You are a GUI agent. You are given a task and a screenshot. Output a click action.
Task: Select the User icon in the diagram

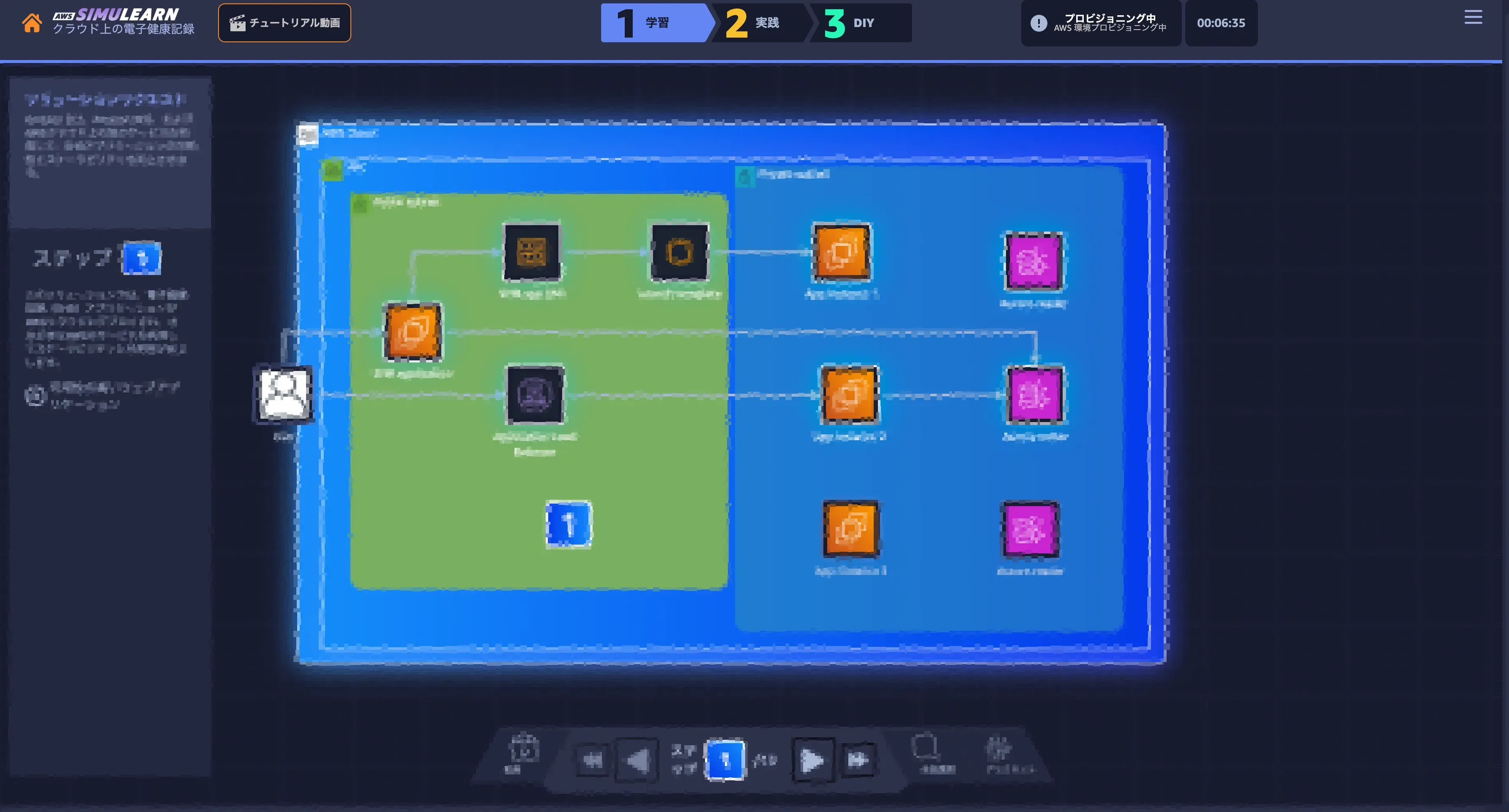[x=284, y=394]
